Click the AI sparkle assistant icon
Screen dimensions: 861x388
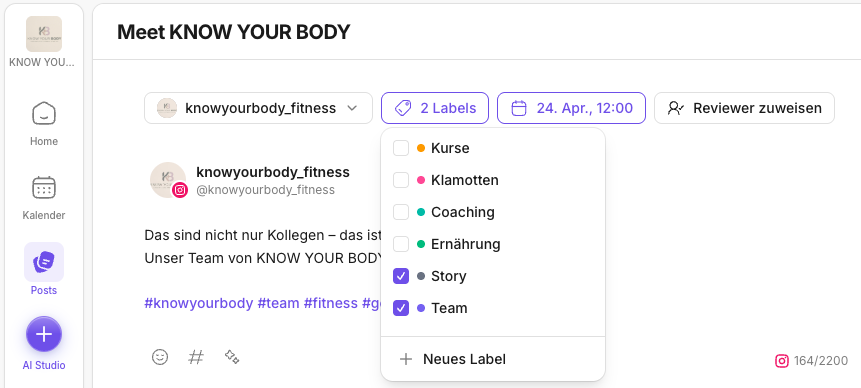232,357
